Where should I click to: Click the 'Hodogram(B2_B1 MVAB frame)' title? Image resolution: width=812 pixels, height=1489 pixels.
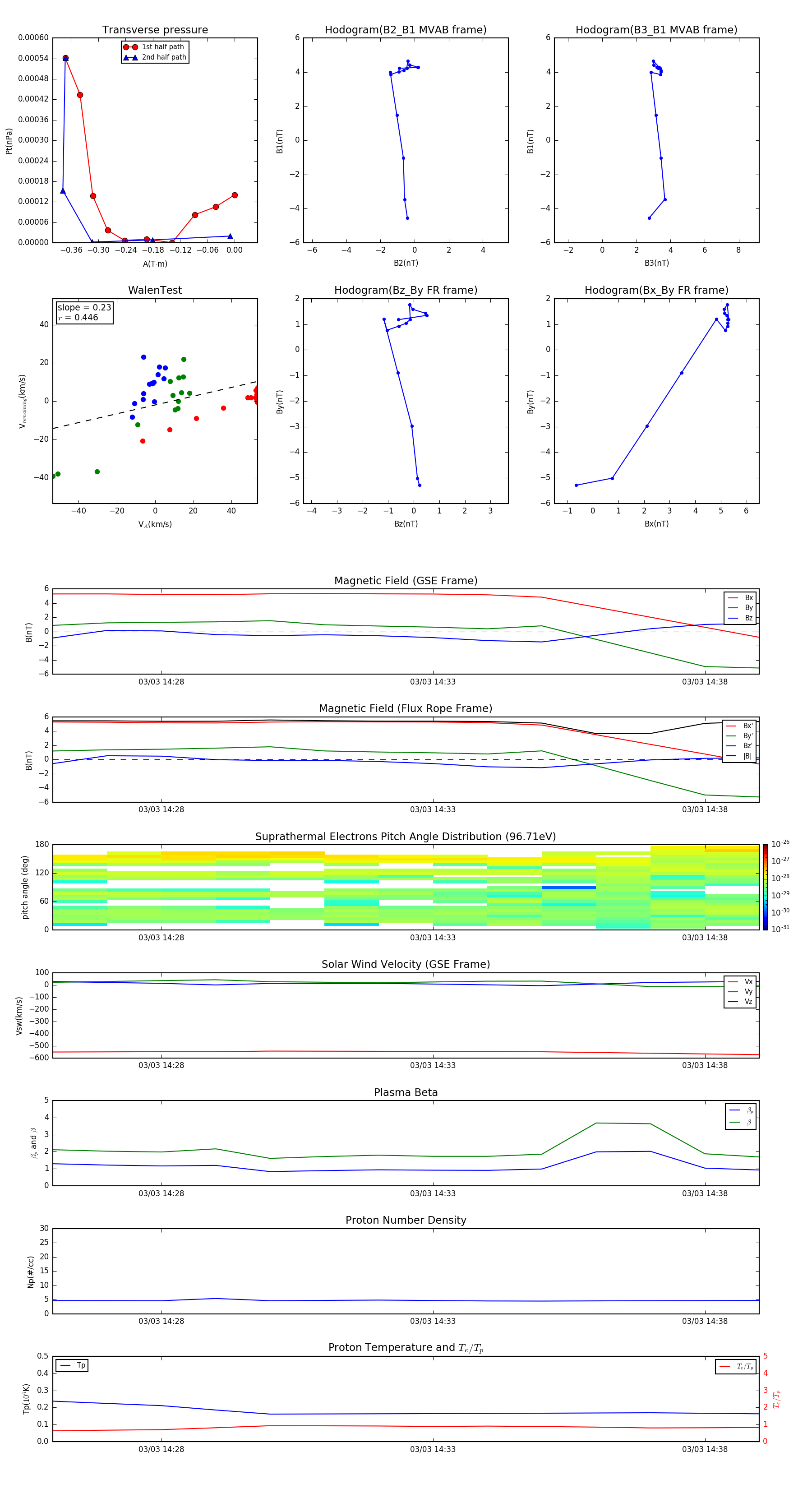coord(406,30)
